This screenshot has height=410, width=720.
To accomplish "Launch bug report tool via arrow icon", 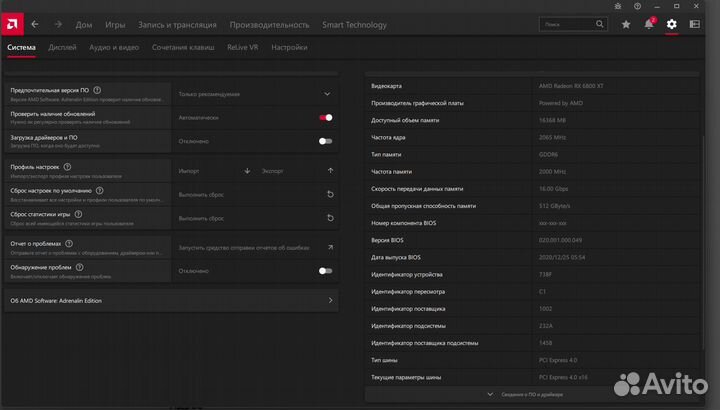I will 329,246.
